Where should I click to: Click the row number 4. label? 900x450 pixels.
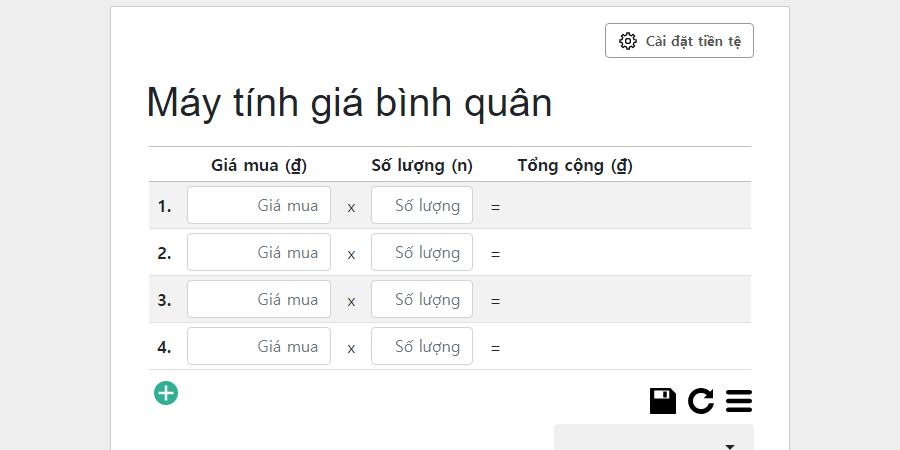[x=165, y=347]
